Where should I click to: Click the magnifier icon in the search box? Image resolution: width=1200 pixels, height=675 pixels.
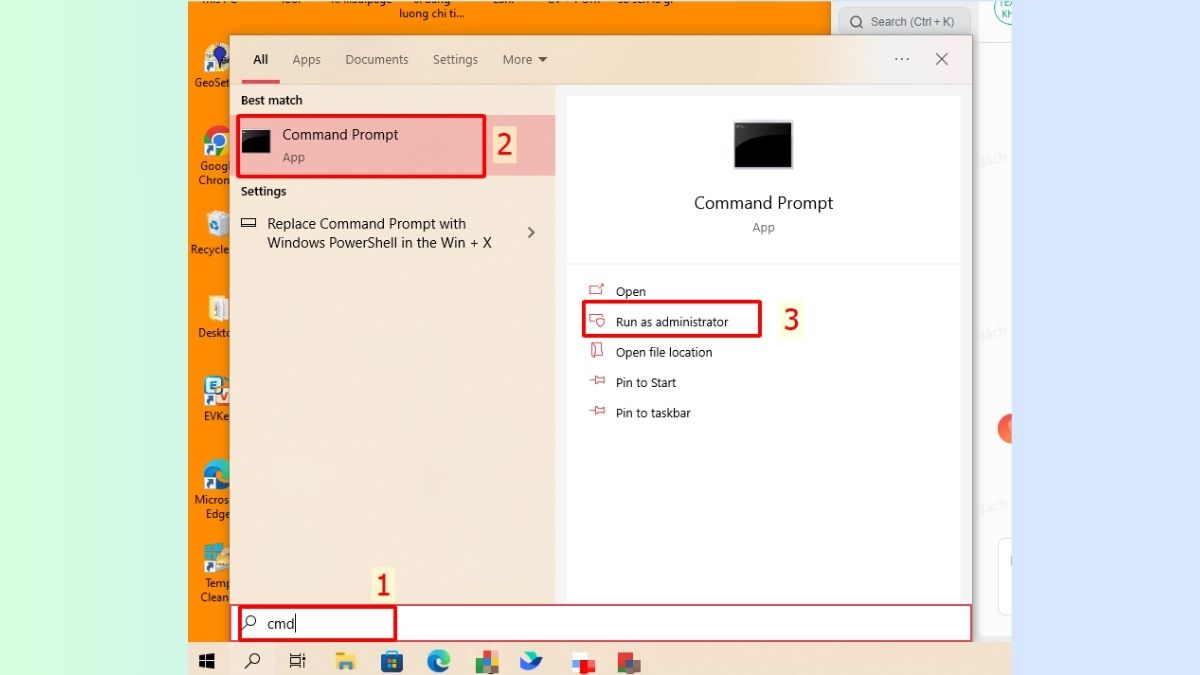(x=251, y=623)
